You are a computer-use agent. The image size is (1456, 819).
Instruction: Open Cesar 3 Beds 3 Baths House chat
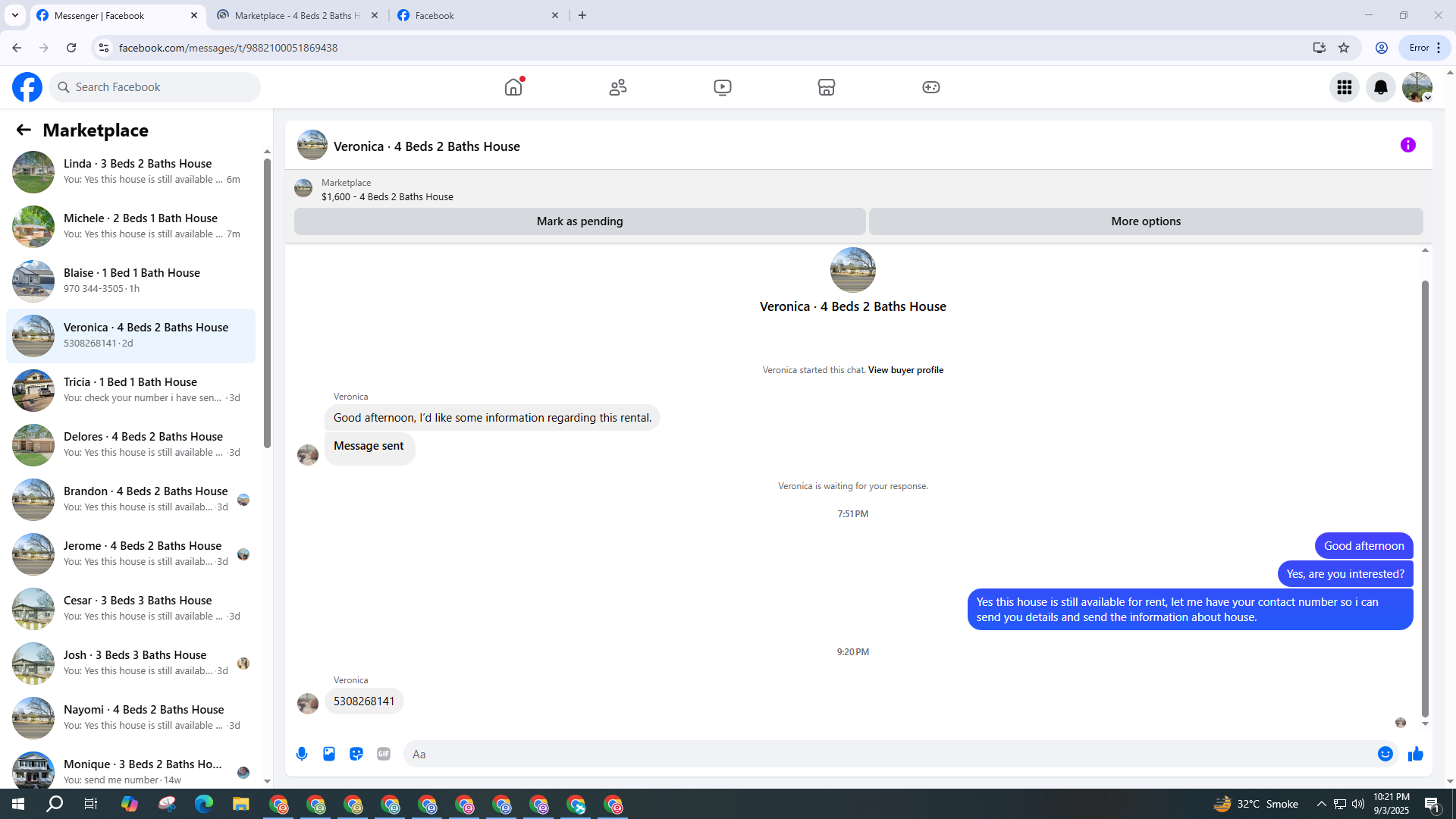click(131, 609)
